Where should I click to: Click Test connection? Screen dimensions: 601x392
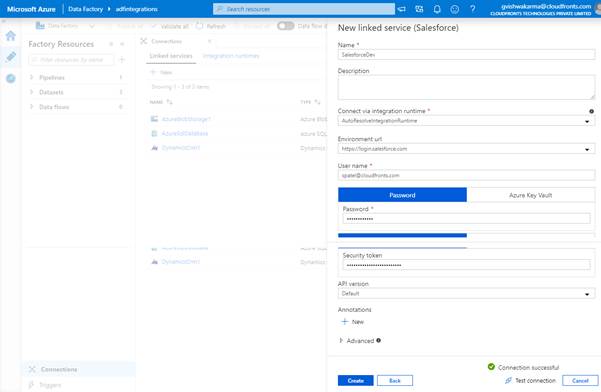coord(530,380)
